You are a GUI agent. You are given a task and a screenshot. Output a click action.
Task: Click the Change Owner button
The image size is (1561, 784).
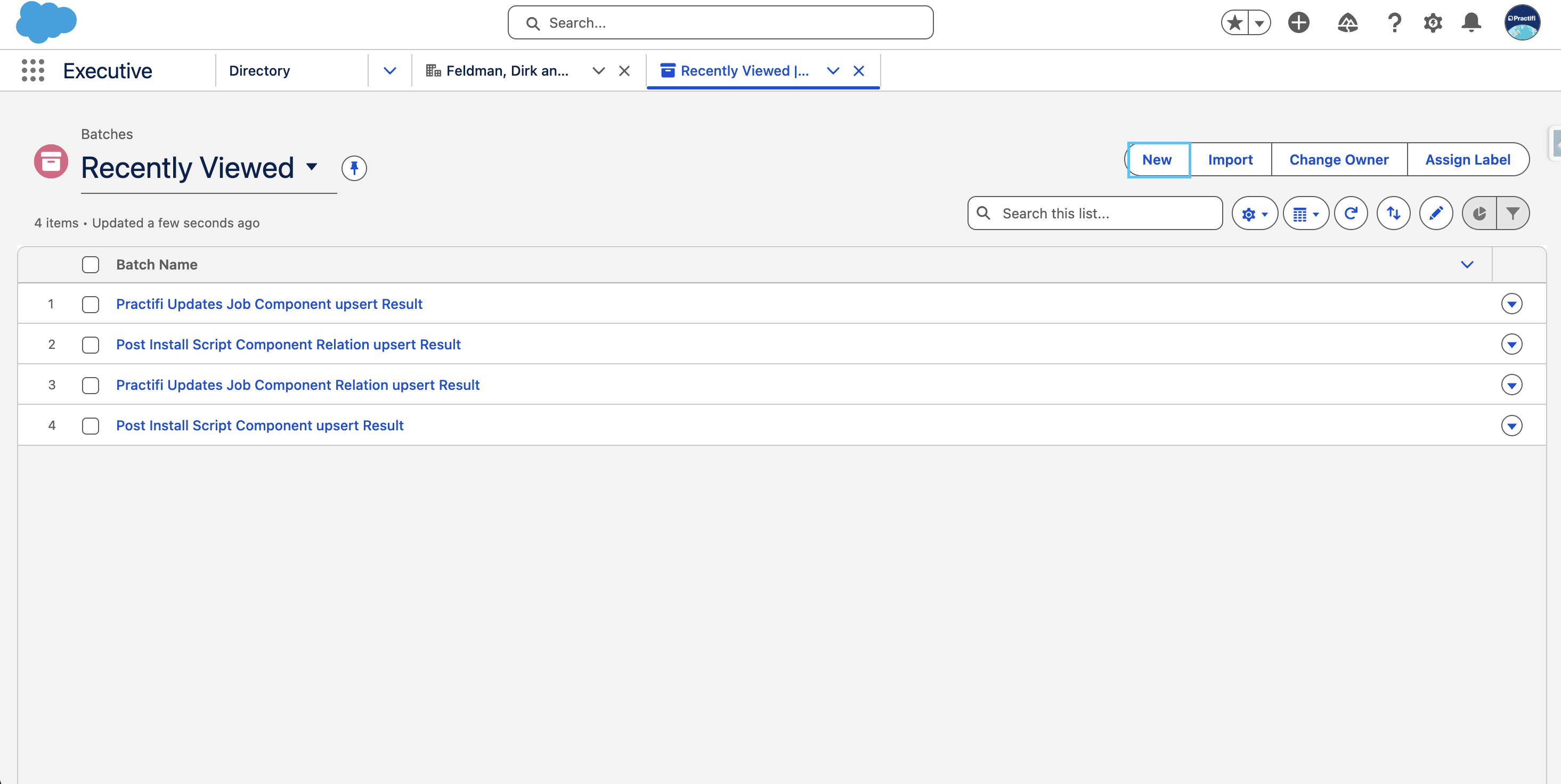pos(1339,160)
